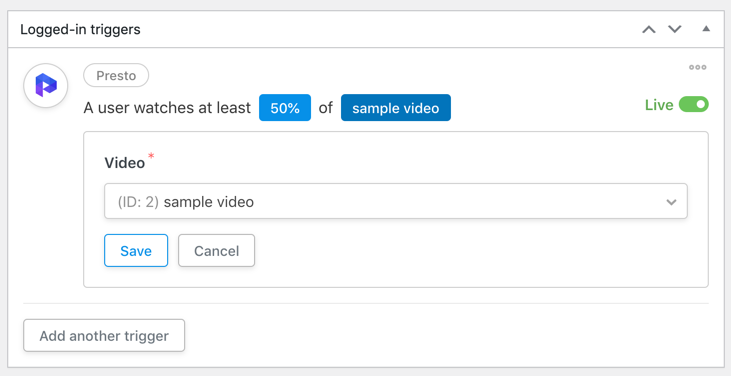731x376 pixels.
Task: Save the trigger video selection
Action: click(136, 251)
